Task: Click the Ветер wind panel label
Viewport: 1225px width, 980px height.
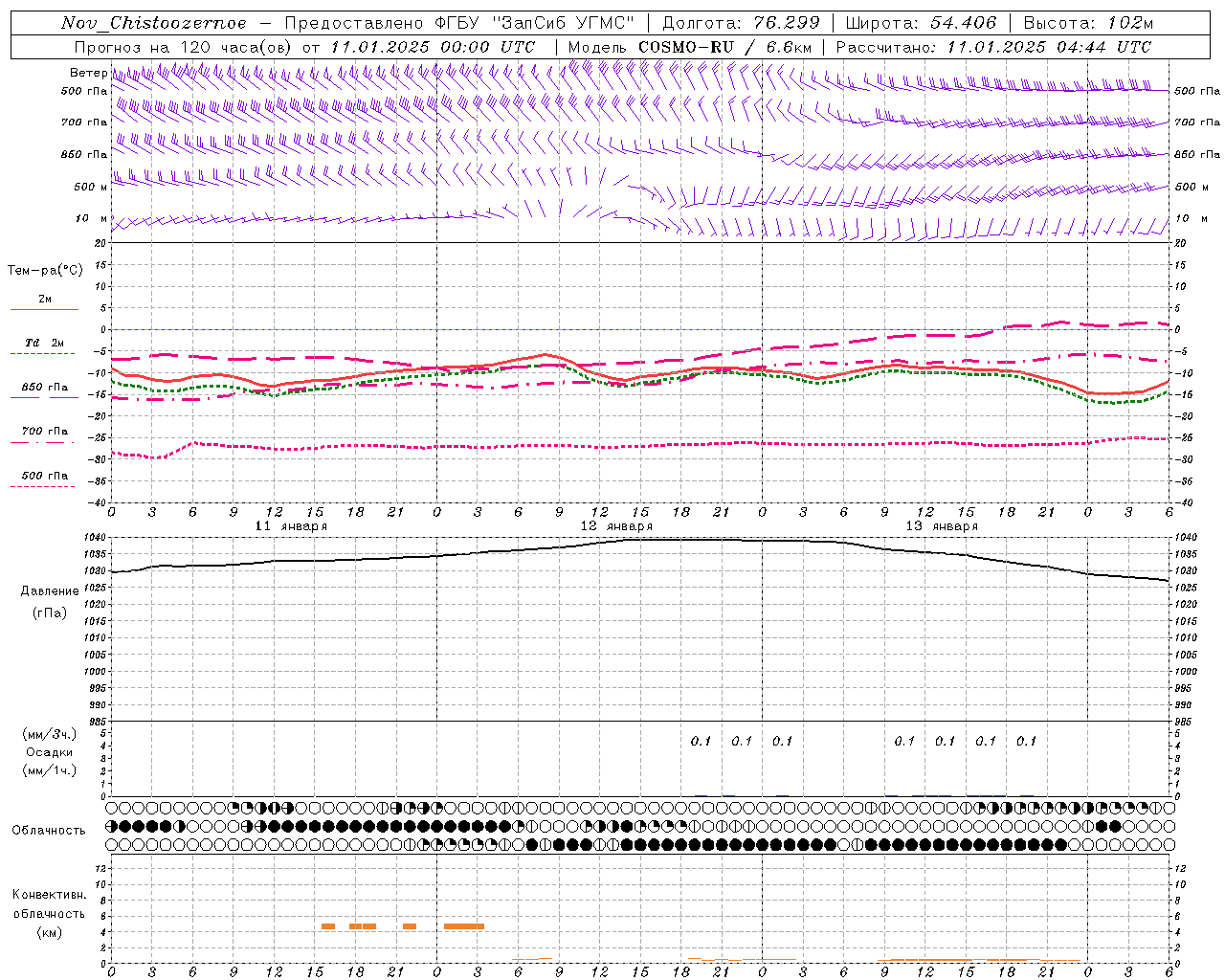Action: click(x=88, y=73)
